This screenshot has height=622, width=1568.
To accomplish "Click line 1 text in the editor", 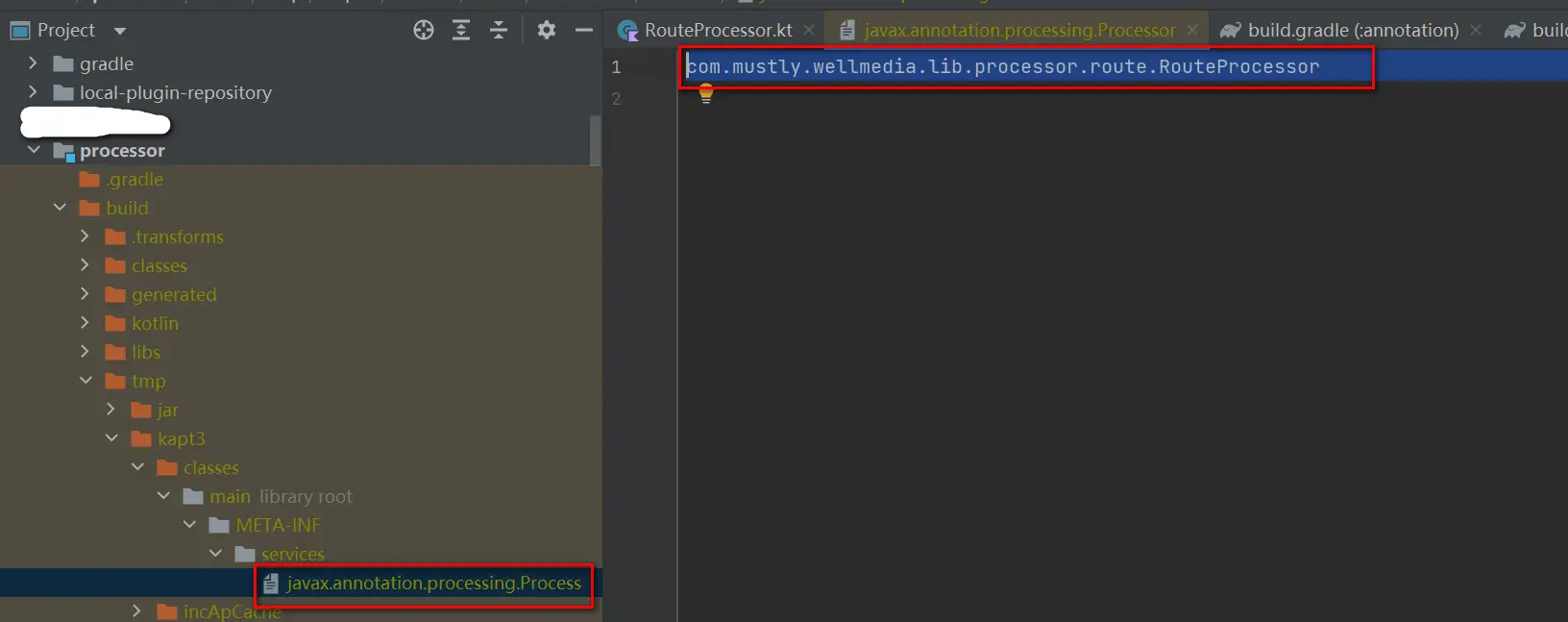I will tap(1002, 67).
